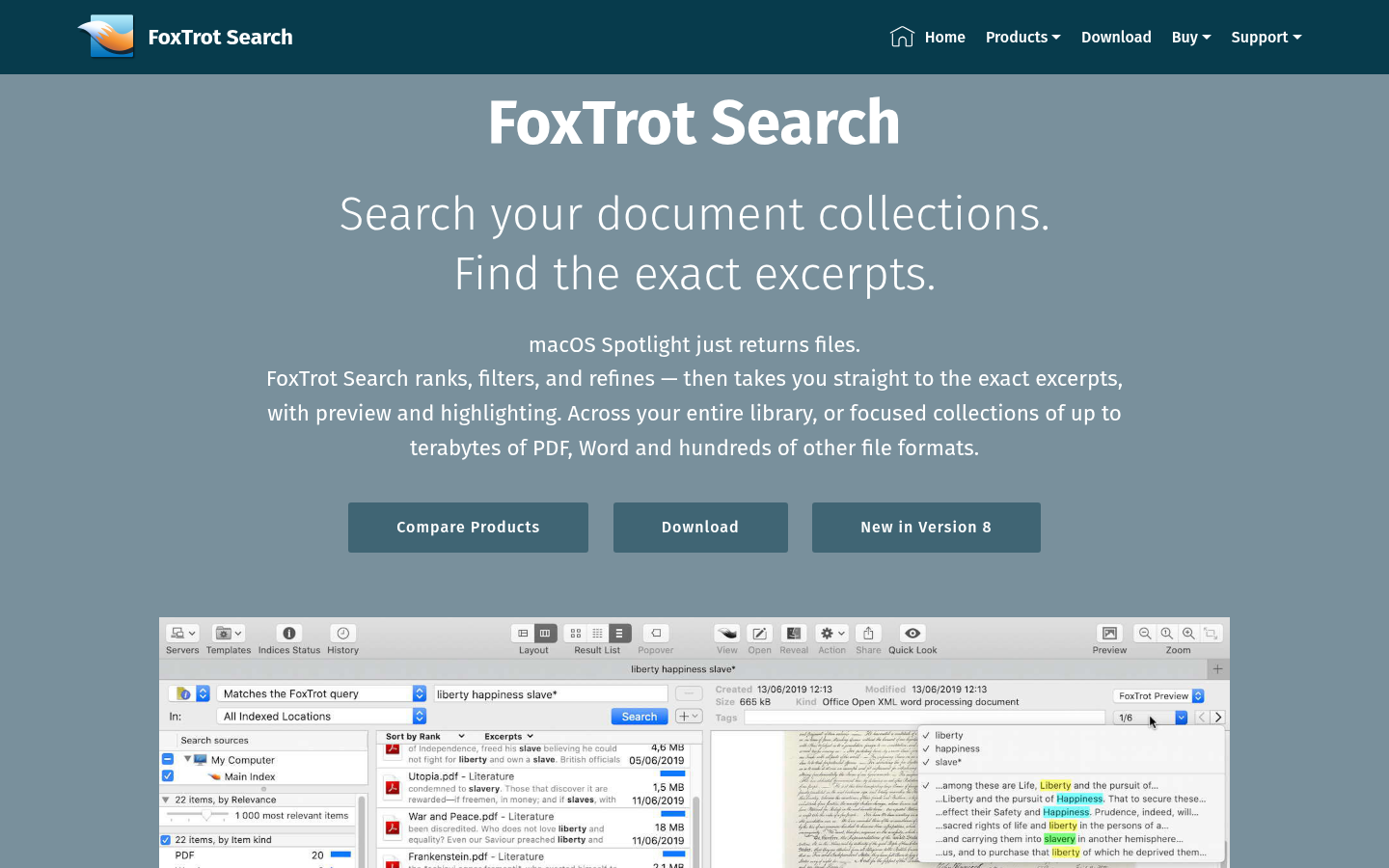The image size is (1389, 868).
Task: Collapse the 22 items by Relevance section
Action: click(166, 800)
